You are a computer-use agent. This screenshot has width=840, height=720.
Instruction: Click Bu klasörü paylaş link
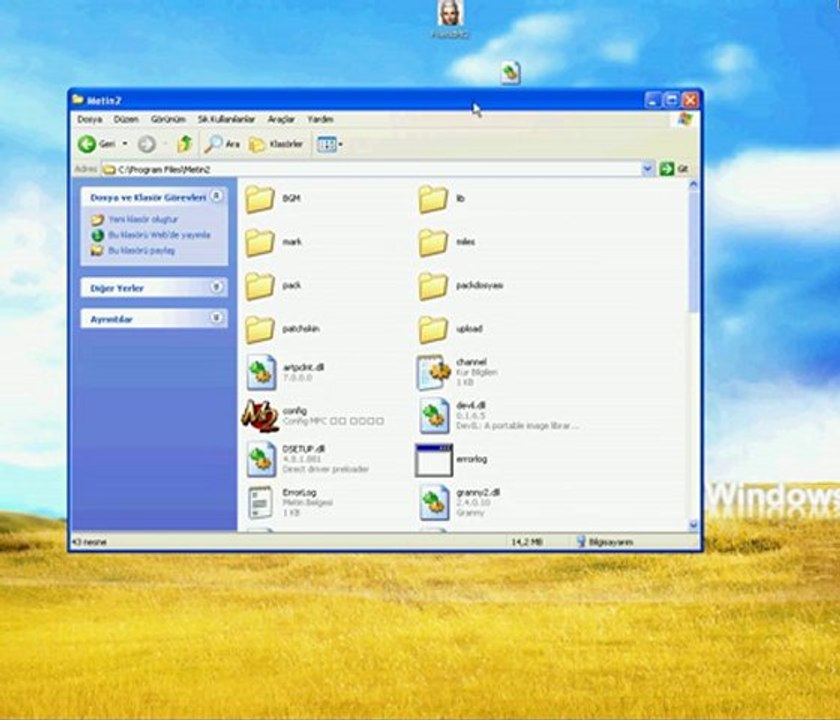coord(141,250)
